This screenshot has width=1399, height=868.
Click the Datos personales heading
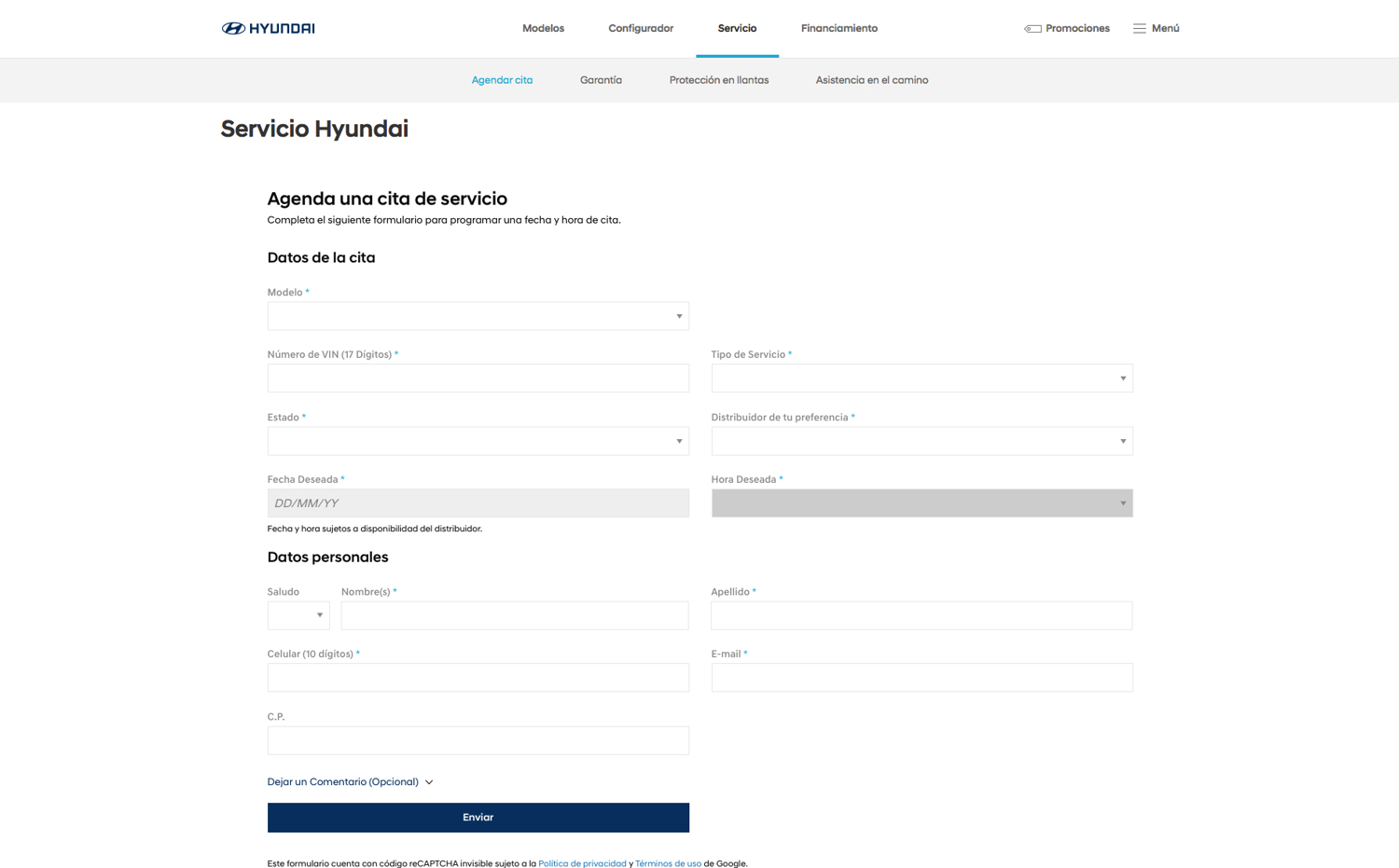[327, 558]
